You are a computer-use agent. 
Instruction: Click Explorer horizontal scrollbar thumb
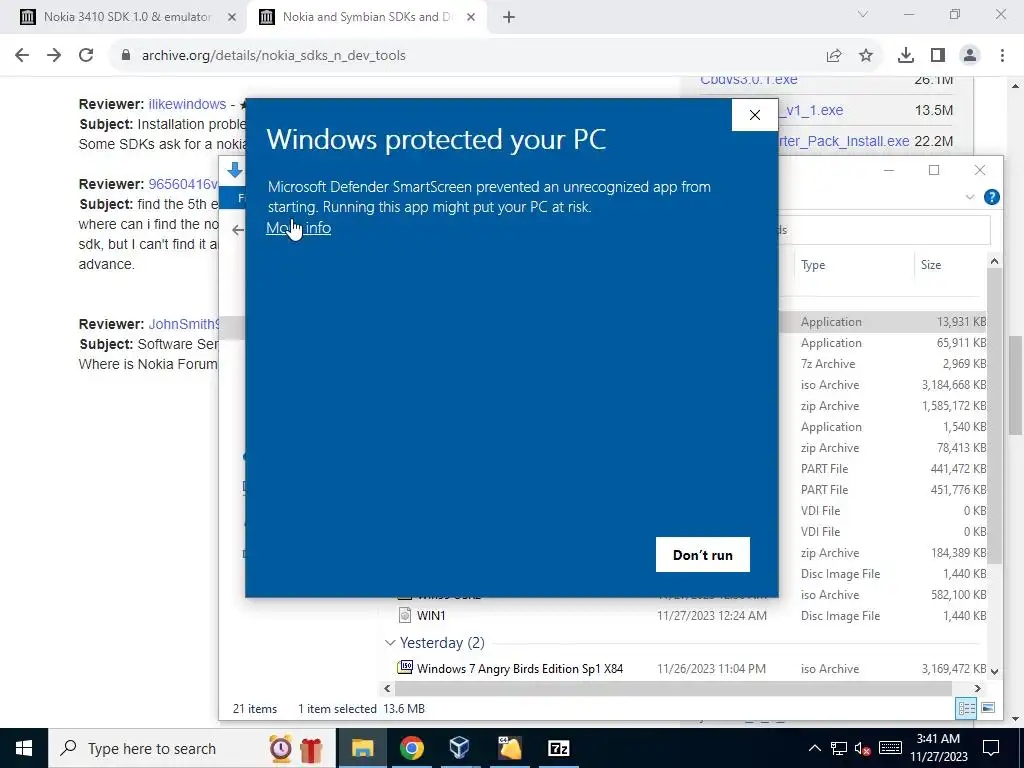coord(673,688)
